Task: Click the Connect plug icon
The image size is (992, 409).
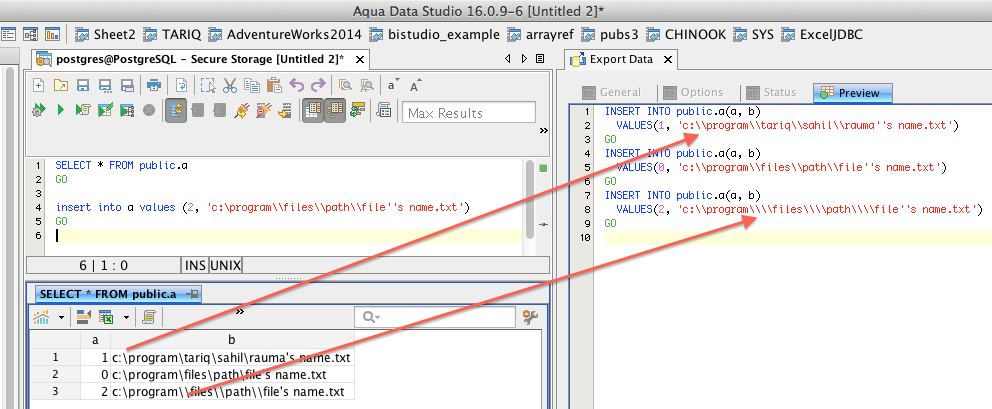Action: click(242, 111)
